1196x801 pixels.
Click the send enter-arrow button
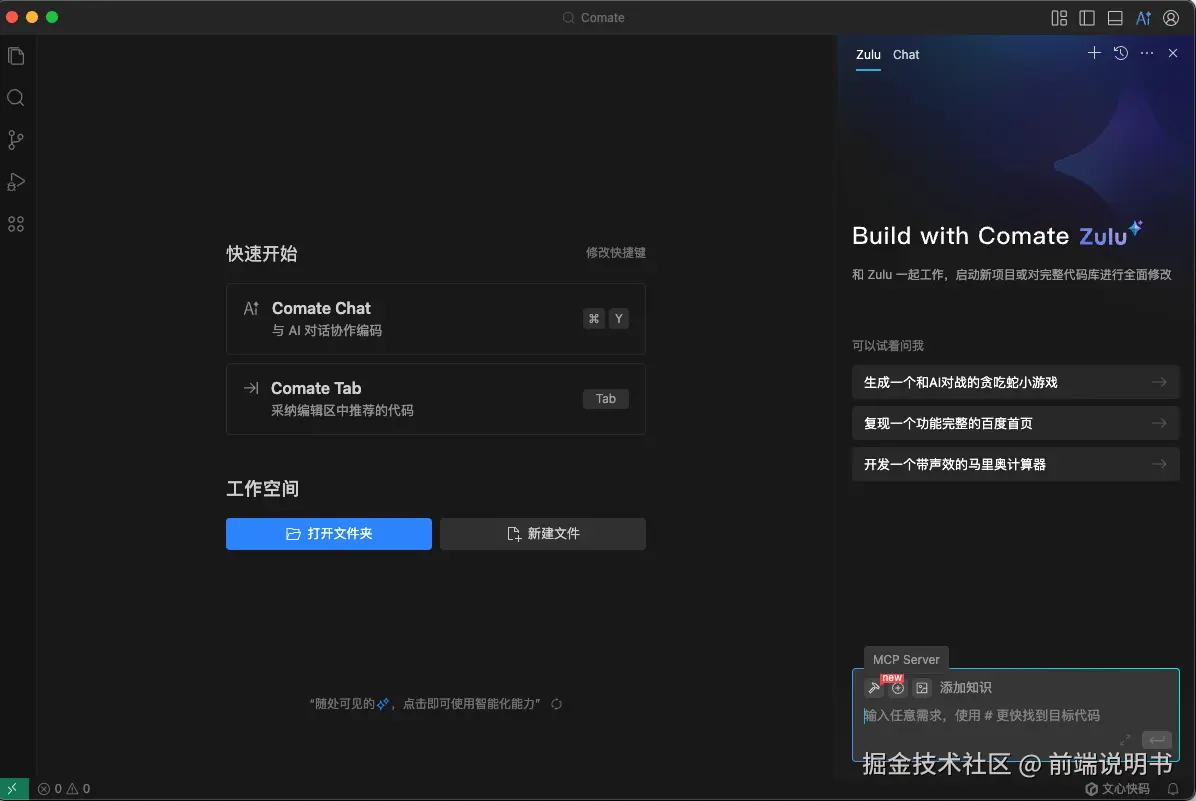1157,740
